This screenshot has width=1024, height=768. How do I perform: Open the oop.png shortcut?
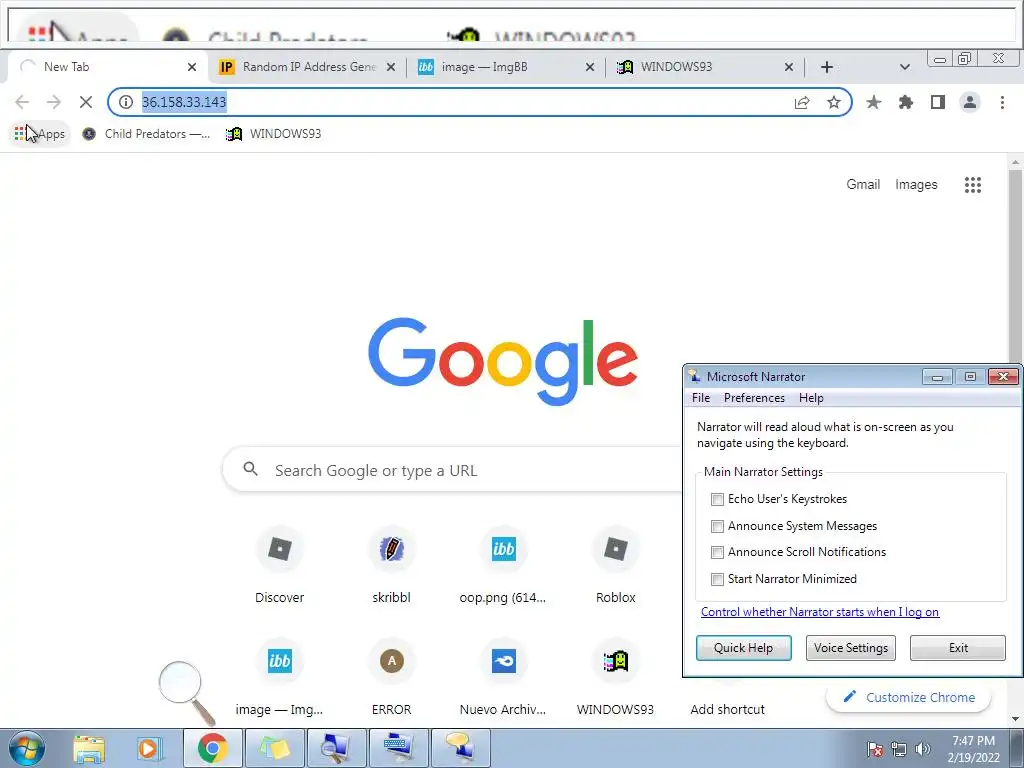point(503,566)
